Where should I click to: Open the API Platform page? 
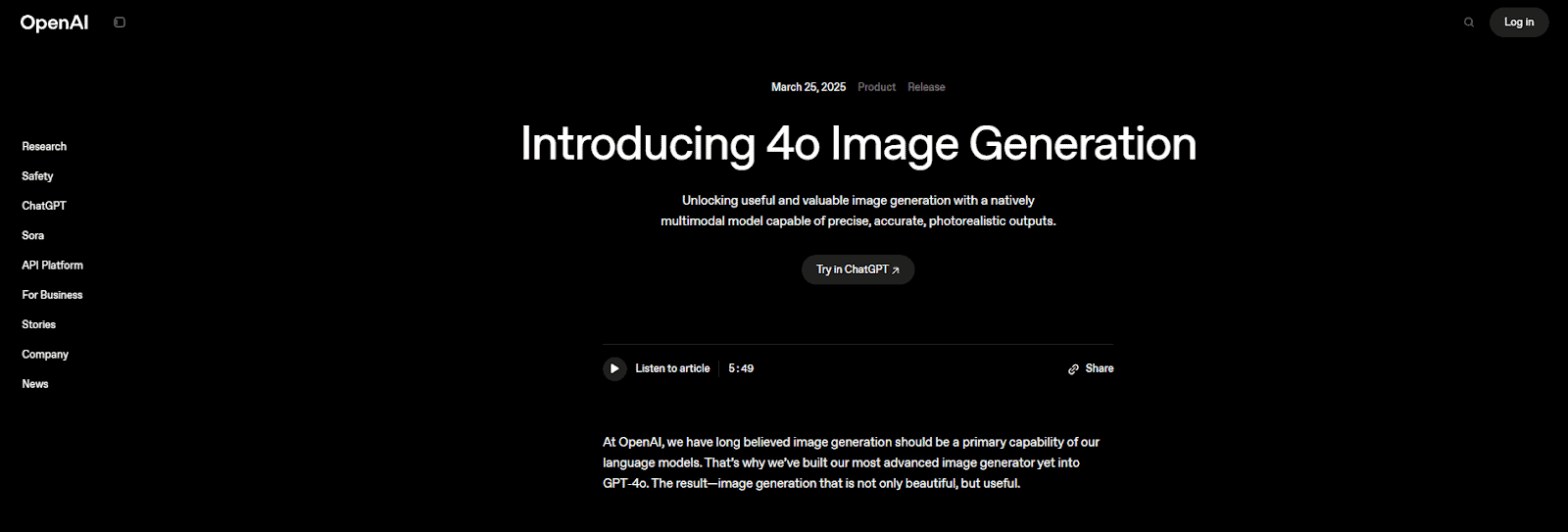[53, 266]
